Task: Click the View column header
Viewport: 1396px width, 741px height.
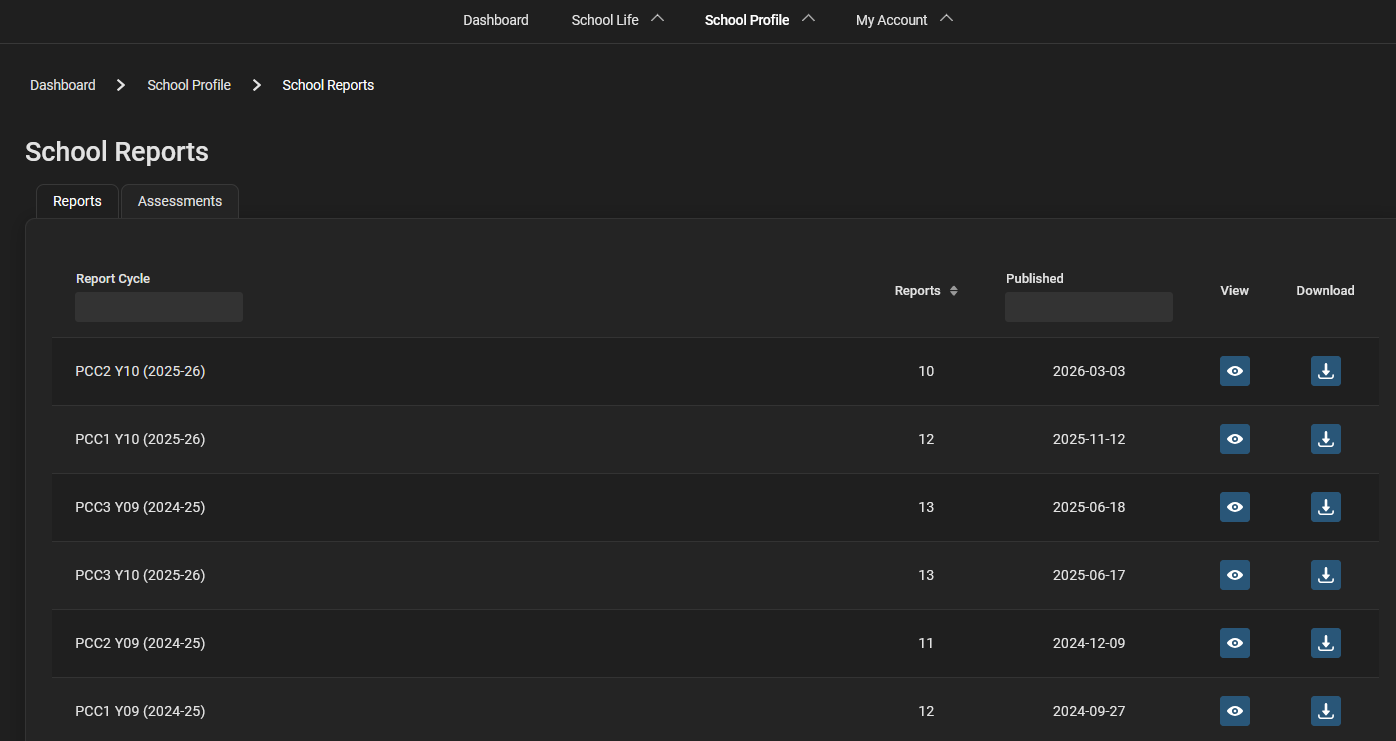Action: point(1235,291)
